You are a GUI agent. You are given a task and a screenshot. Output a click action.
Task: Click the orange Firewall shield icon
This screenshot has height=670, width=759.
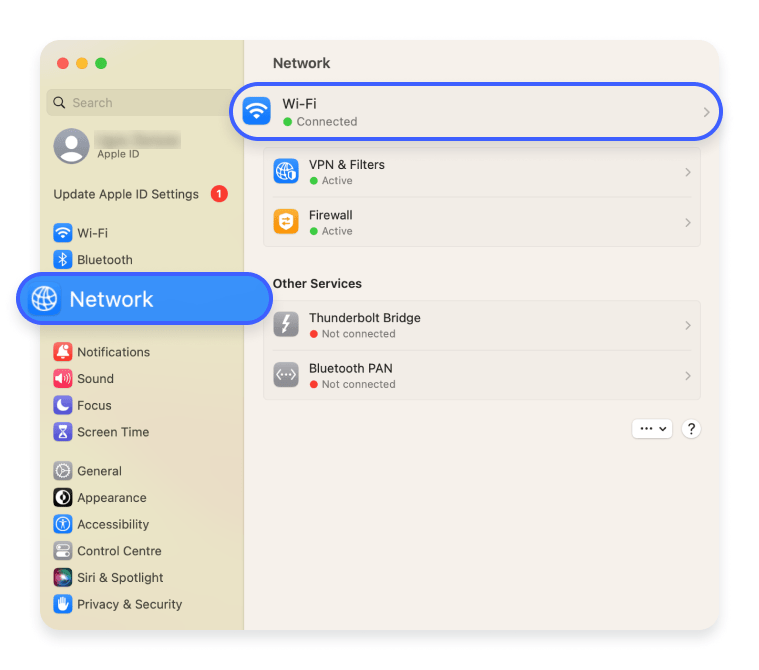pyautogui.click(x=286, y=222)
